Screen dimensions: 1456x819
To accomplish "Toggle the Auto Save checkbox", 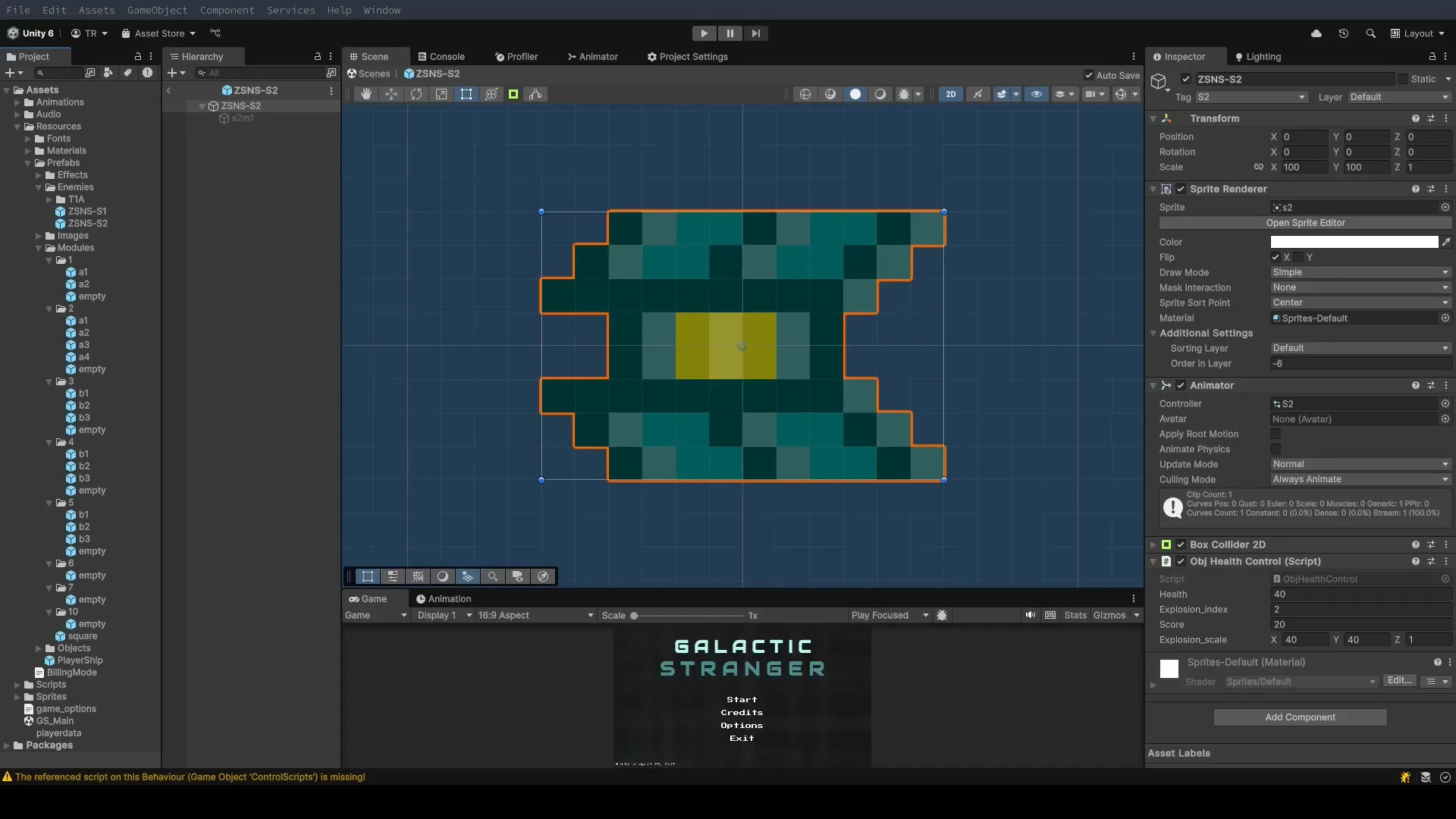I will click(x=1089, y=75).
